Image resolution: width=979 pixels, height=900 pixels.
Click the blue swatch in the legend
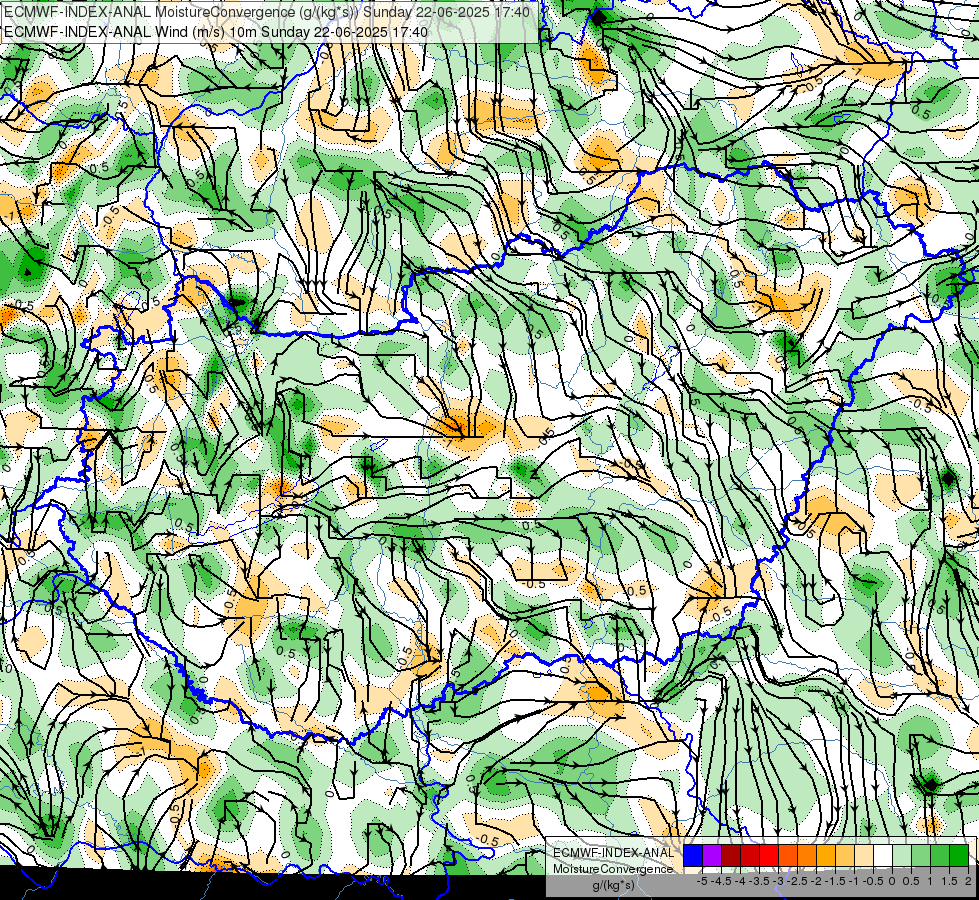(x=693, y=856)
